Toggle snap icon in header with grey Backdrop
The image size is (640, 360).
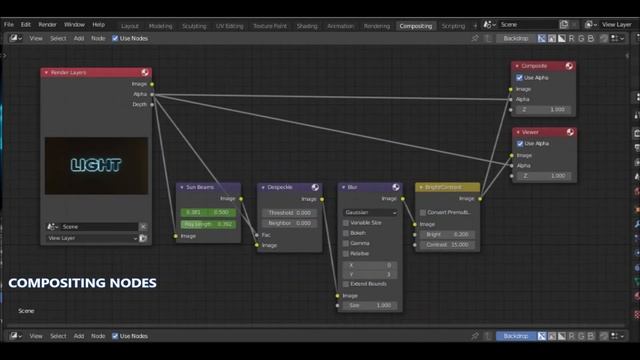click(x=604, y=38)
